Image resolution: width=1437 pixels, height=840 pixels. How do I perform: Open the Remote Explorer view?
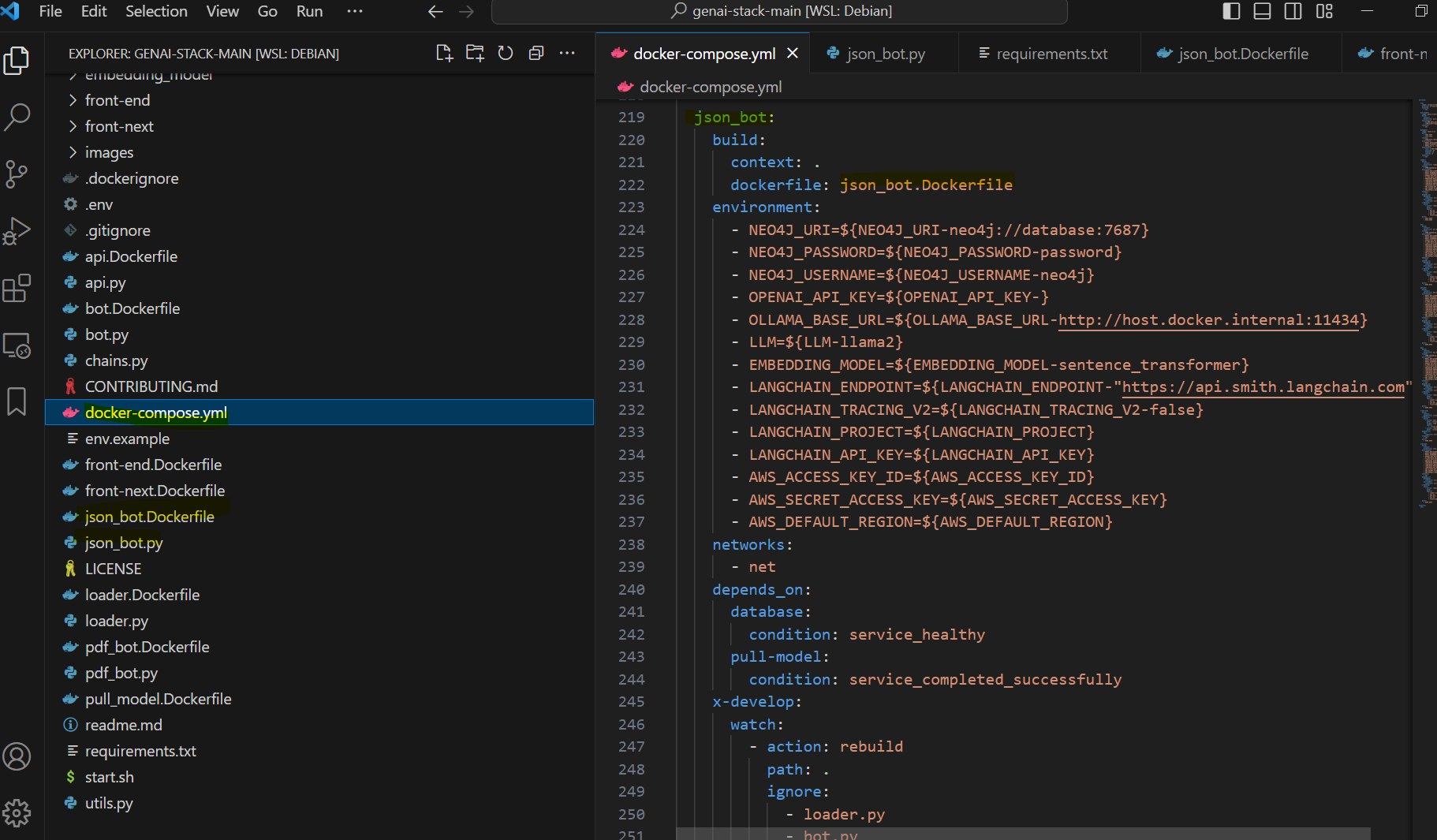point(17,345)
